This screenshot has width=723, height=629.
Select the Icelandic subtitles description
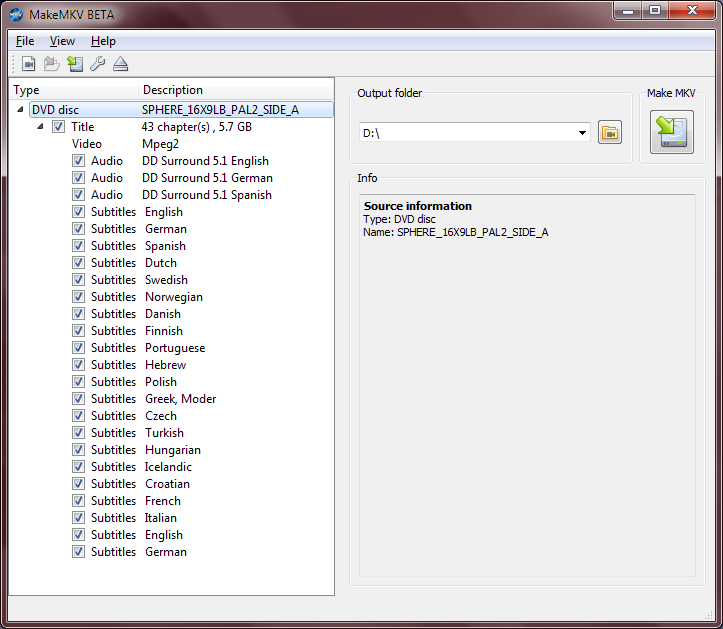coord(168,467)
